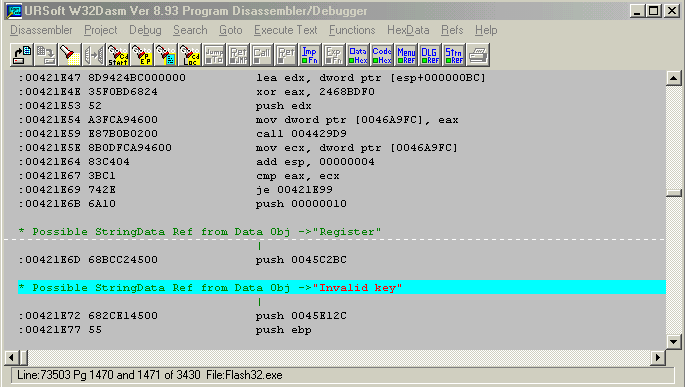Click the Call toolbar button
Image resolution: width=685 pixels, height=387 pixels.
pos(262,55)
